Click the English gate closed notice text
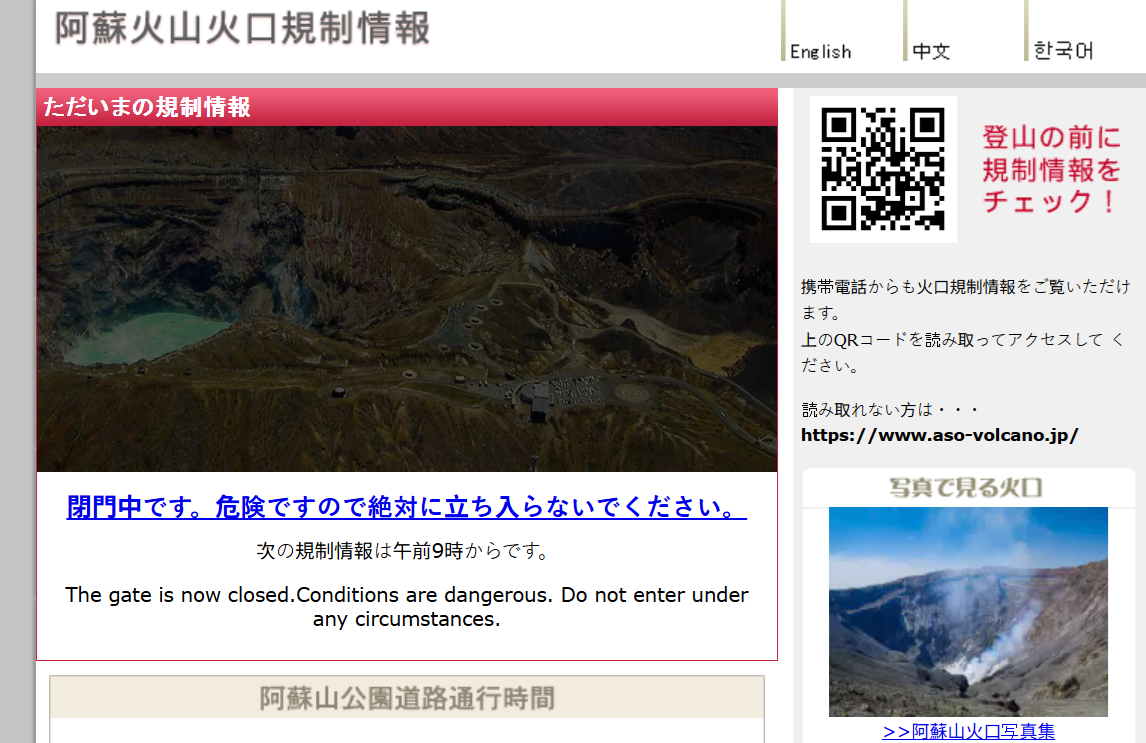Screen dimensions: 1146x743 pyautogui.click(x=406, y=607)
